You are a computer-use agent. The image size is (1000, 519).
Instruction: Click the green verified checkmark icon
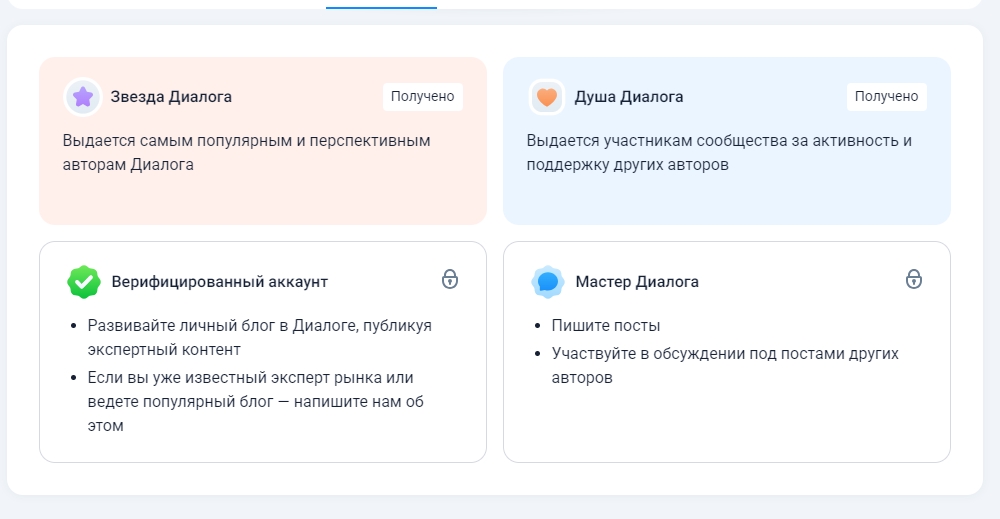tap(84, 282)
